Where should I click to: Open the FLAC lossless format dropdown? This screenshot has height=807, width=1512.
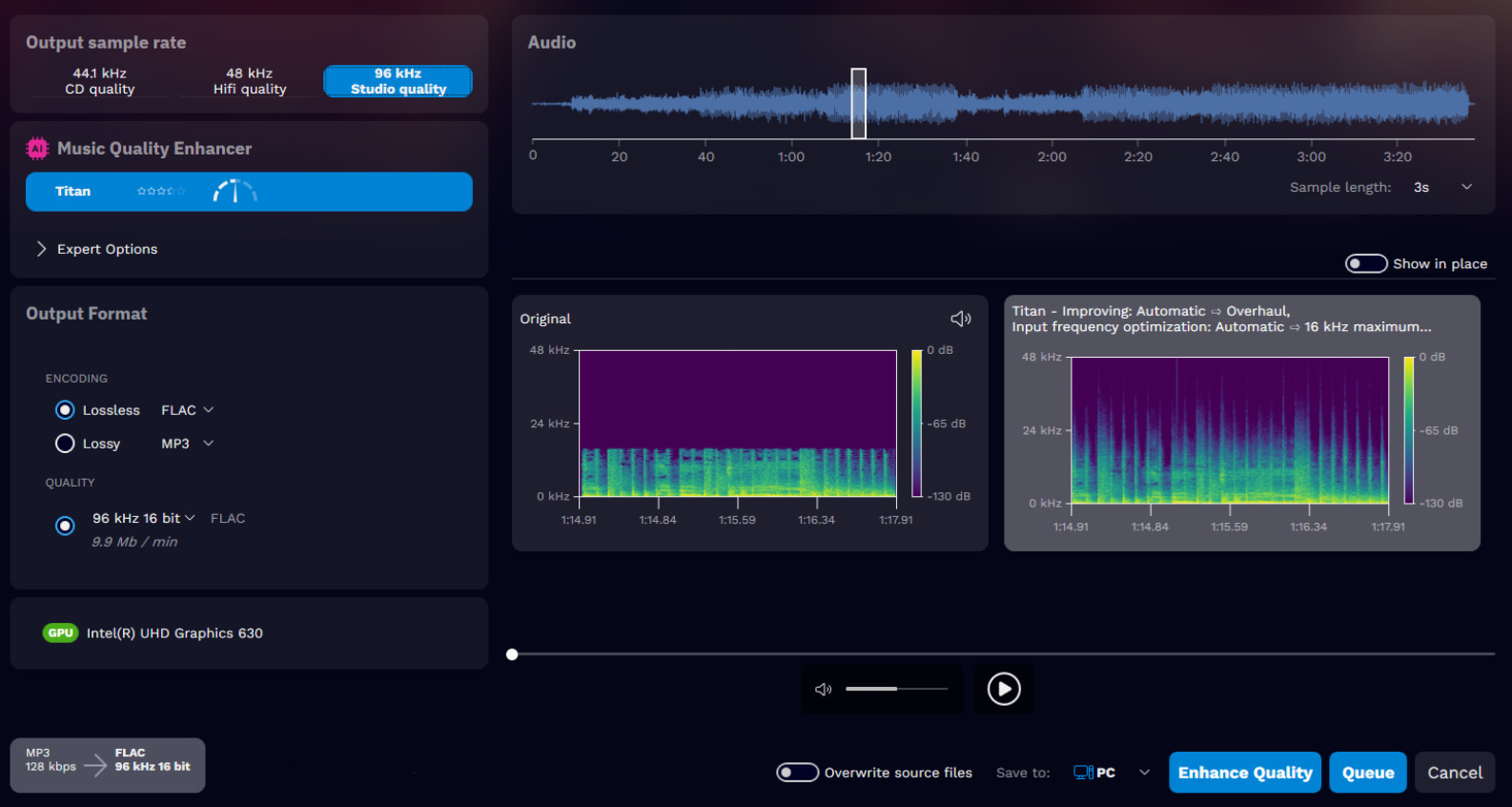click(x=188, y=410)
